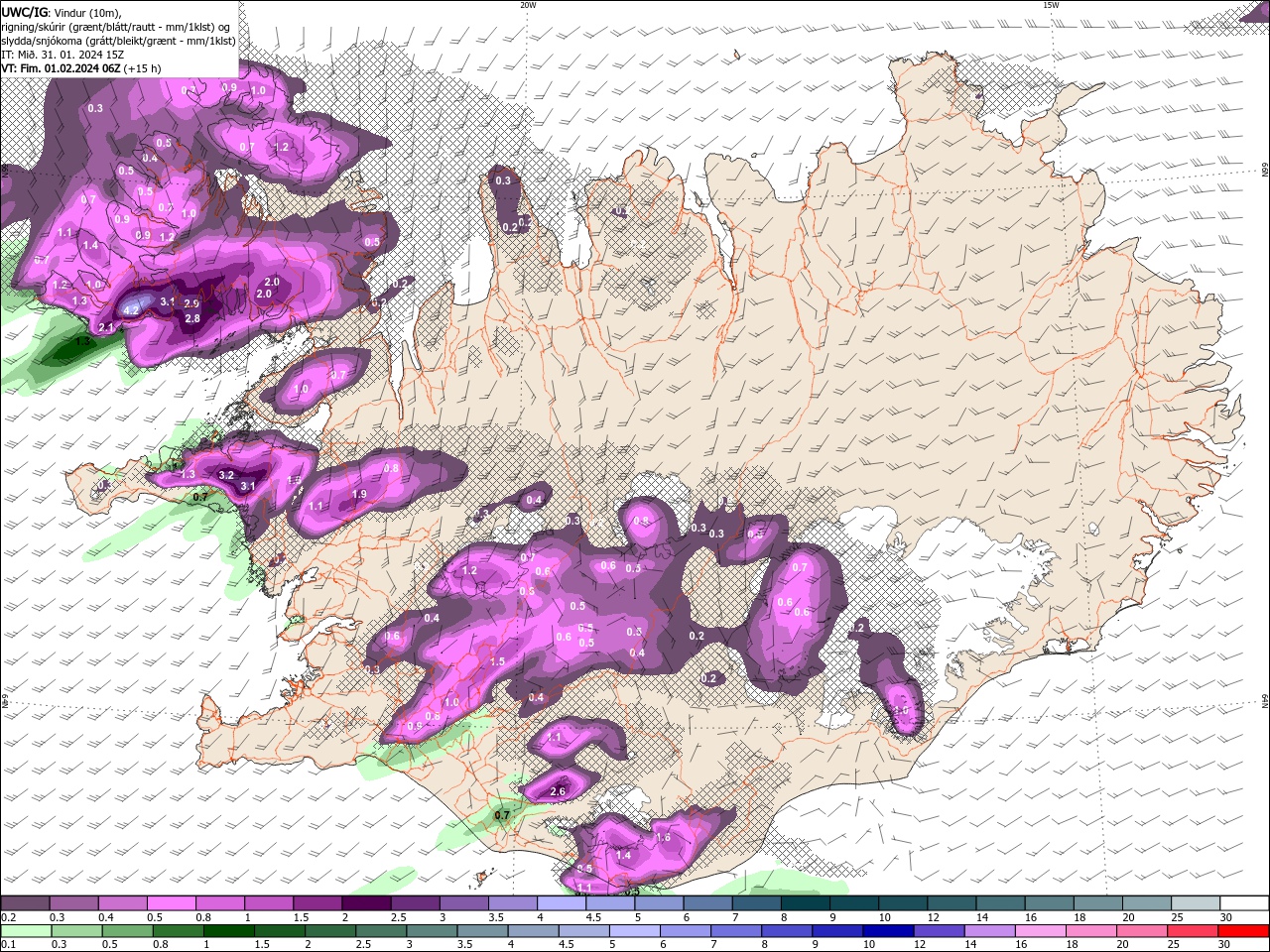
Task: Click the 2.9 precipitation value on the map
Action: click(191, 302)
